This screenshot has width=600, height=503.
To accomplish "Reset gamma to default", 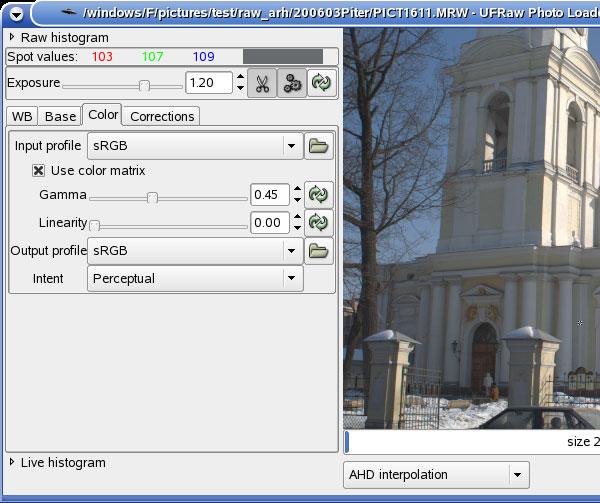I will coord(319,195).
